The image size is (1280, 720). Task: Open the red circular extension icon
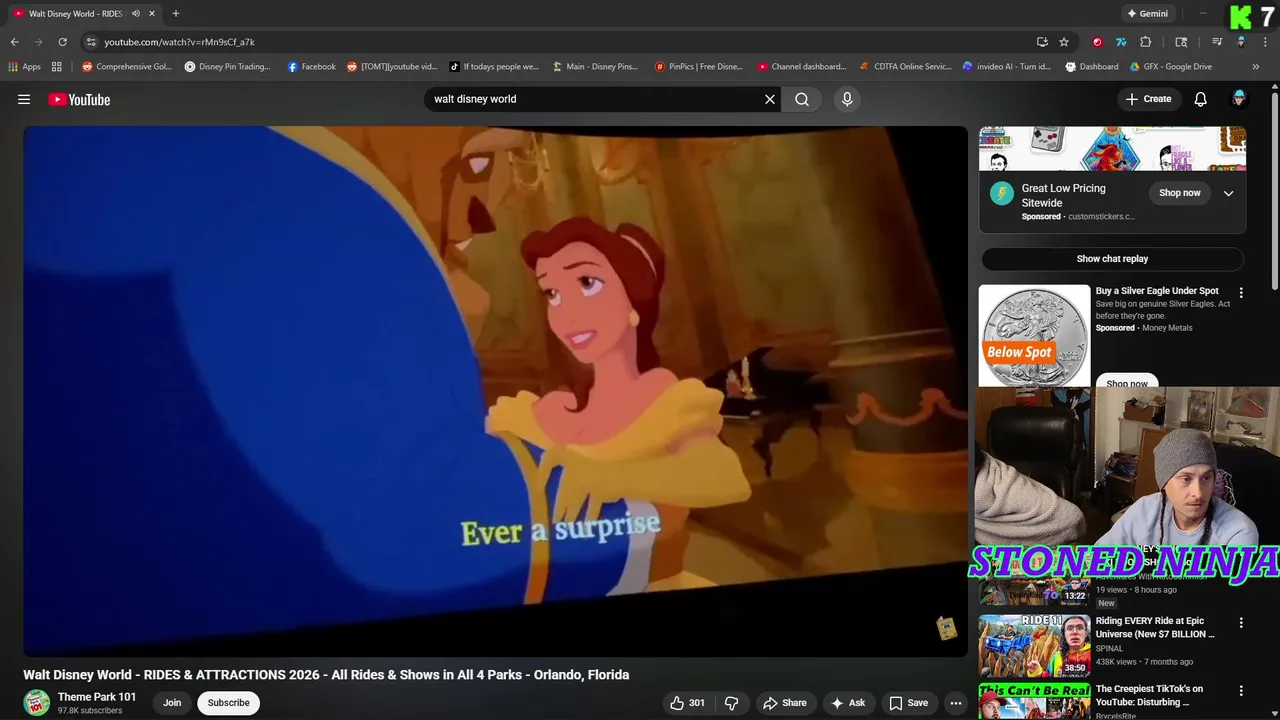pos(1097,42)
